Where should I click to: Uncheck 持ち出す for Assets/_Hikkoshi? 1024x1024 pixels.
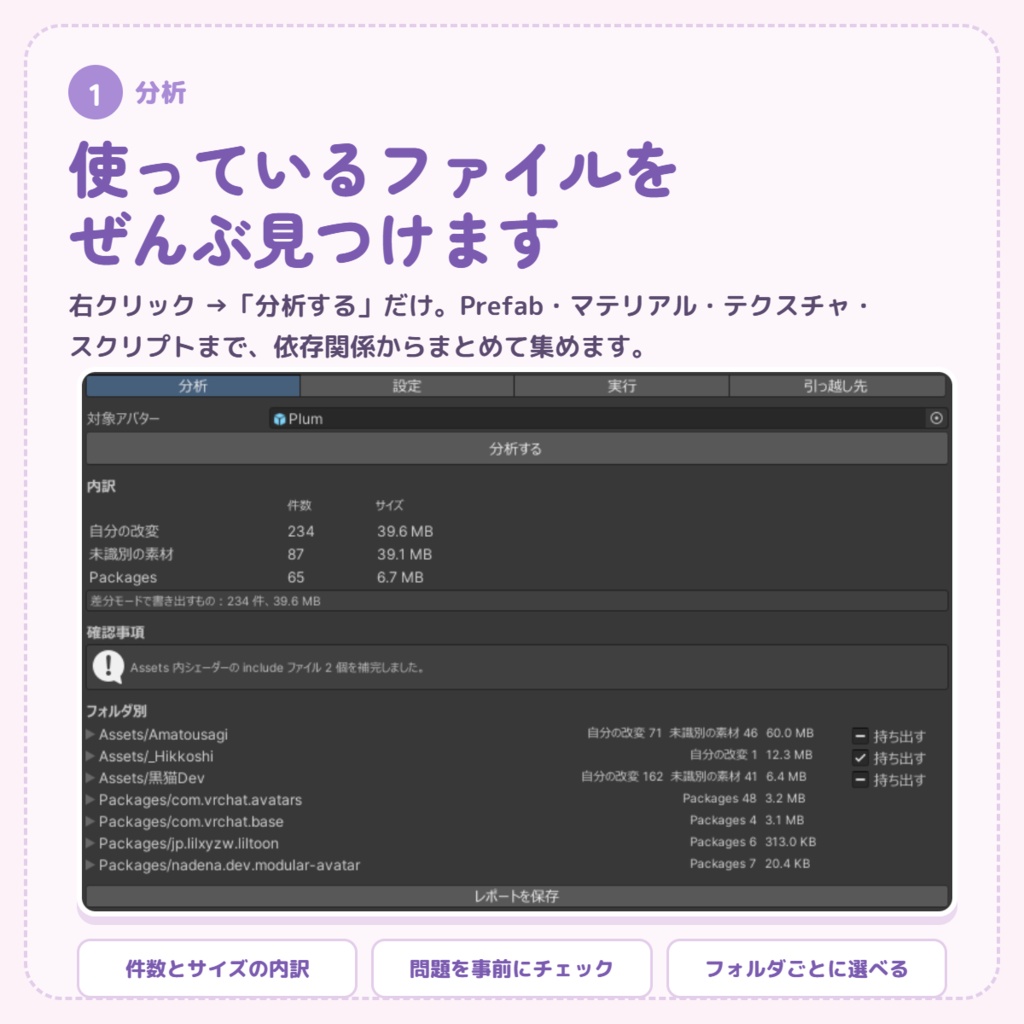pos(860,758)
